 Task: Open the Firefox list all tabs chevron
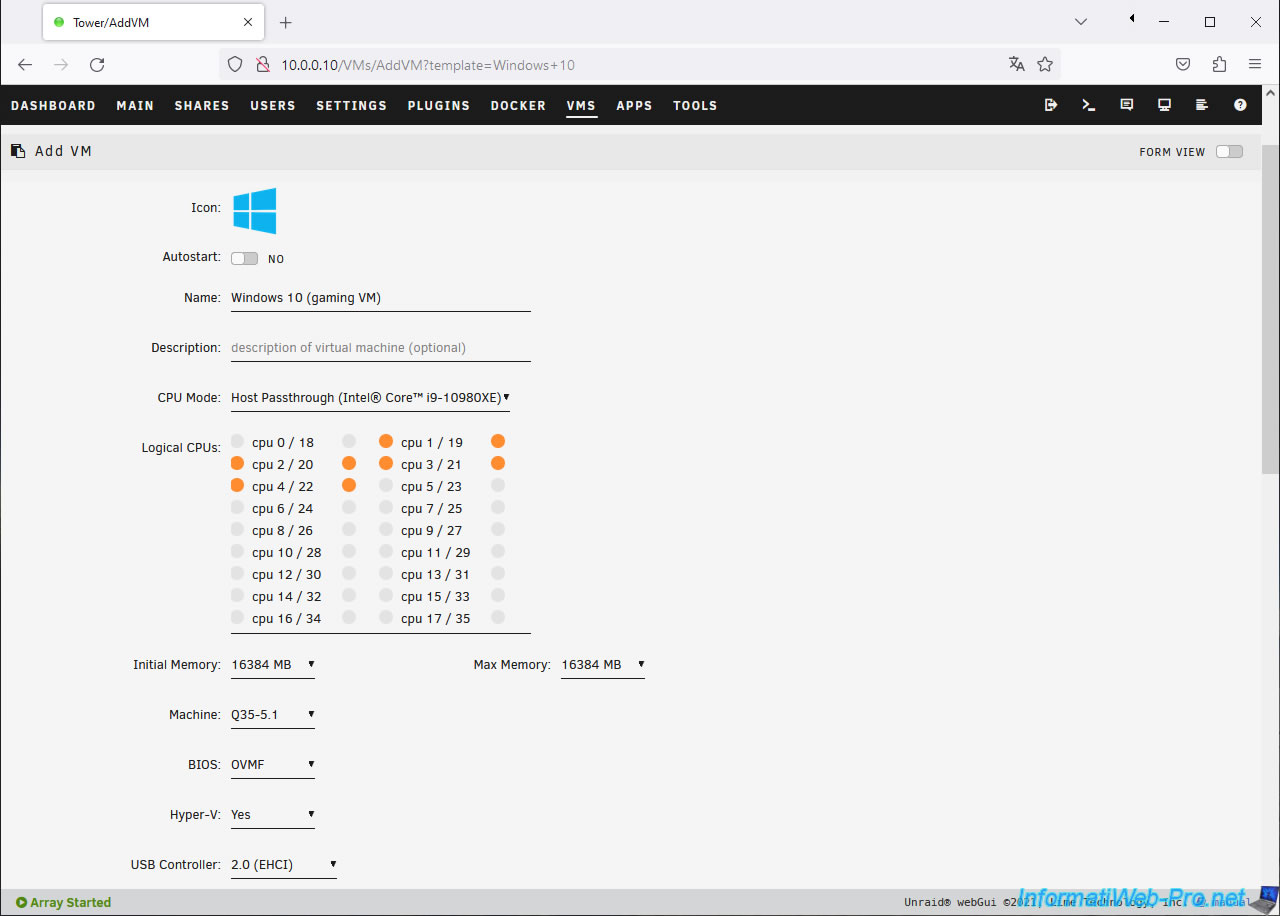click(1081, 22)
